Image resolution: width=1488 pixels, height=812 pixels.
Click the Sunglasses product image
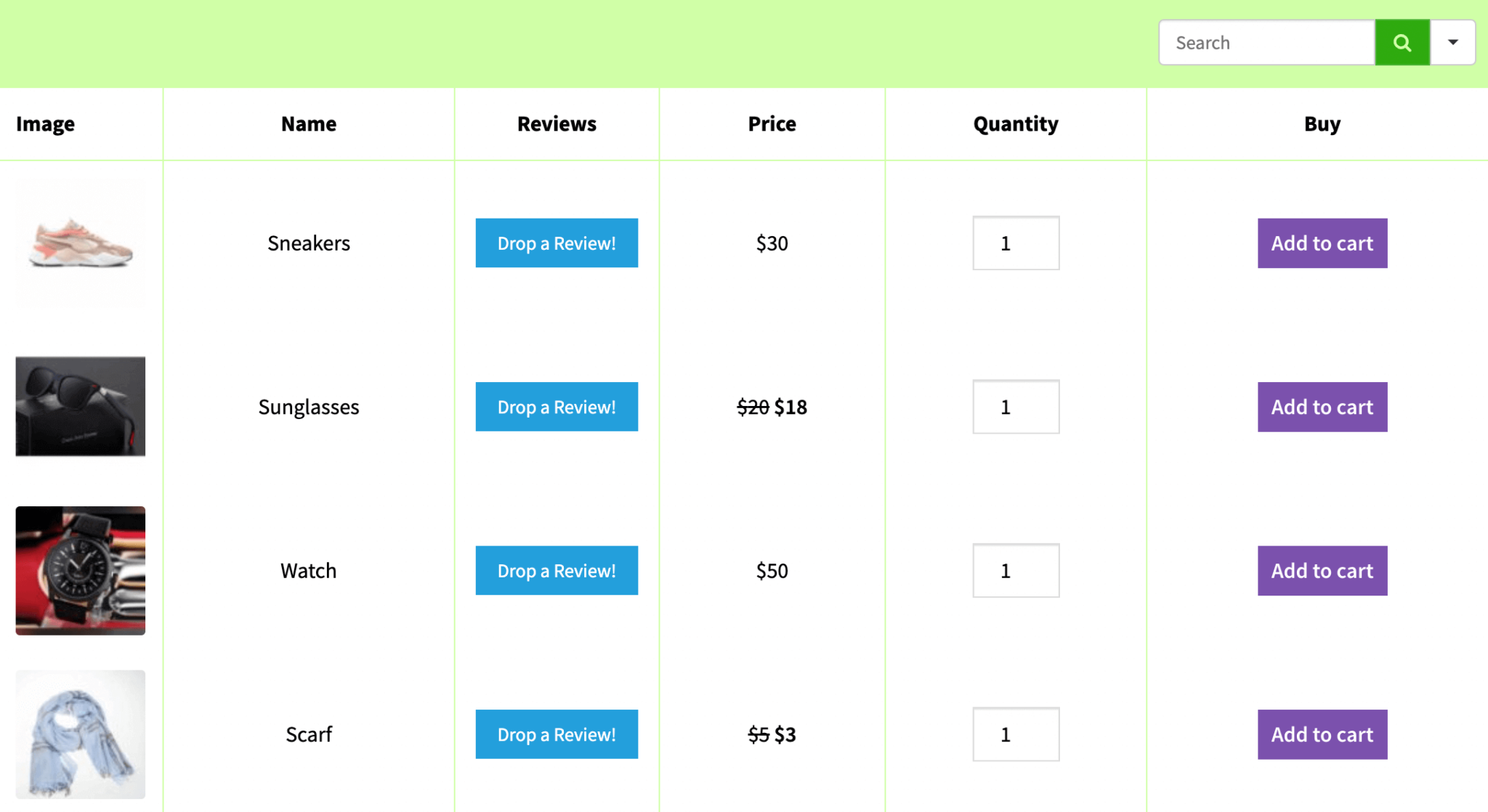[x=80, y=407]
